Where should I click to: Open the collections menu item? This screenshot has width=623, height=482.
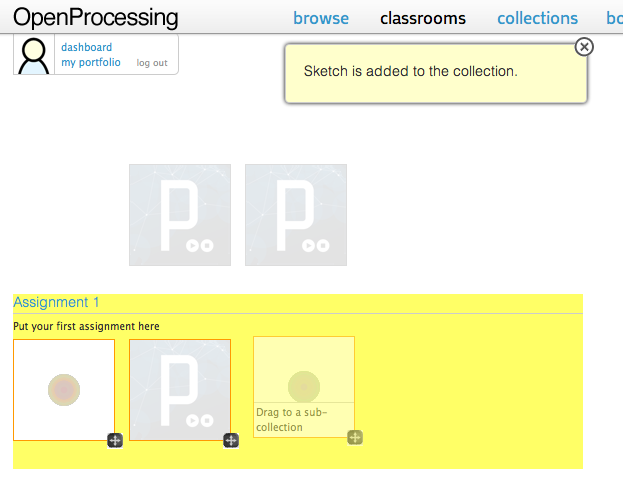point(538,18)
